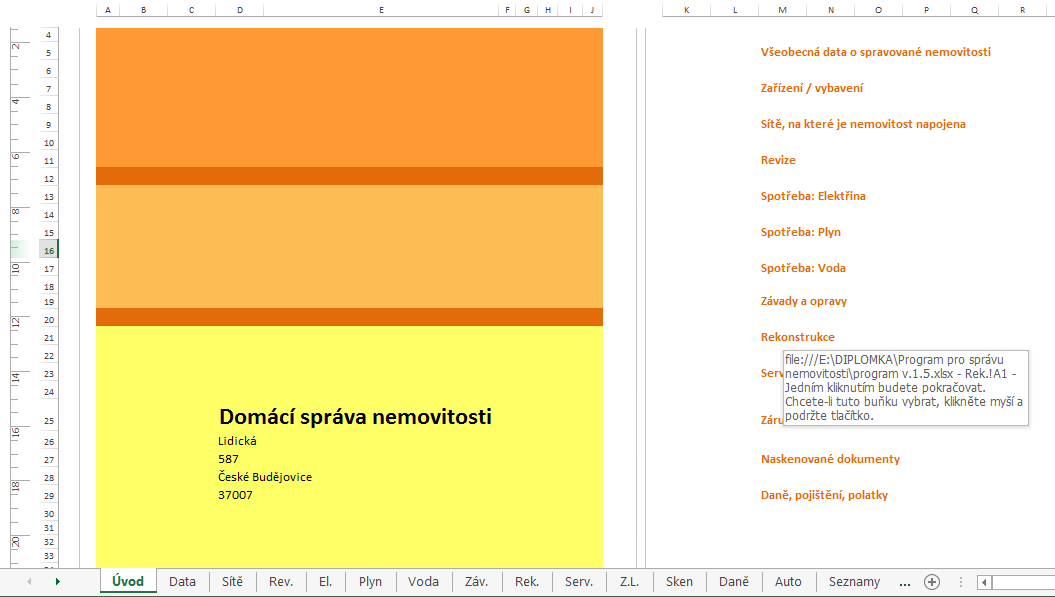Go to the El. sheet tab

[326, 582]
